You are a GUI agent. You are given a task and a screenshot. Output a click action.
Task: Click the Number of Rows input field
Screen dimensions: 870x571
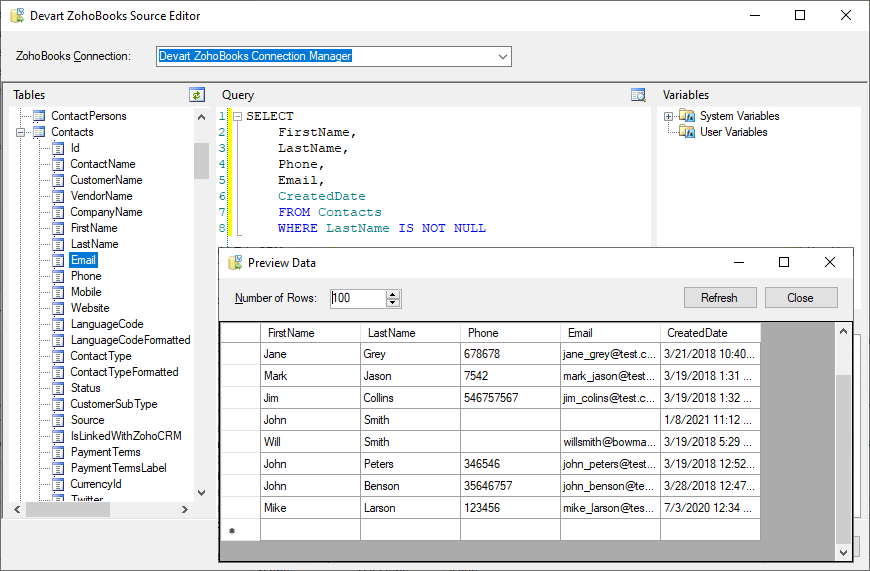coord(357,298)
